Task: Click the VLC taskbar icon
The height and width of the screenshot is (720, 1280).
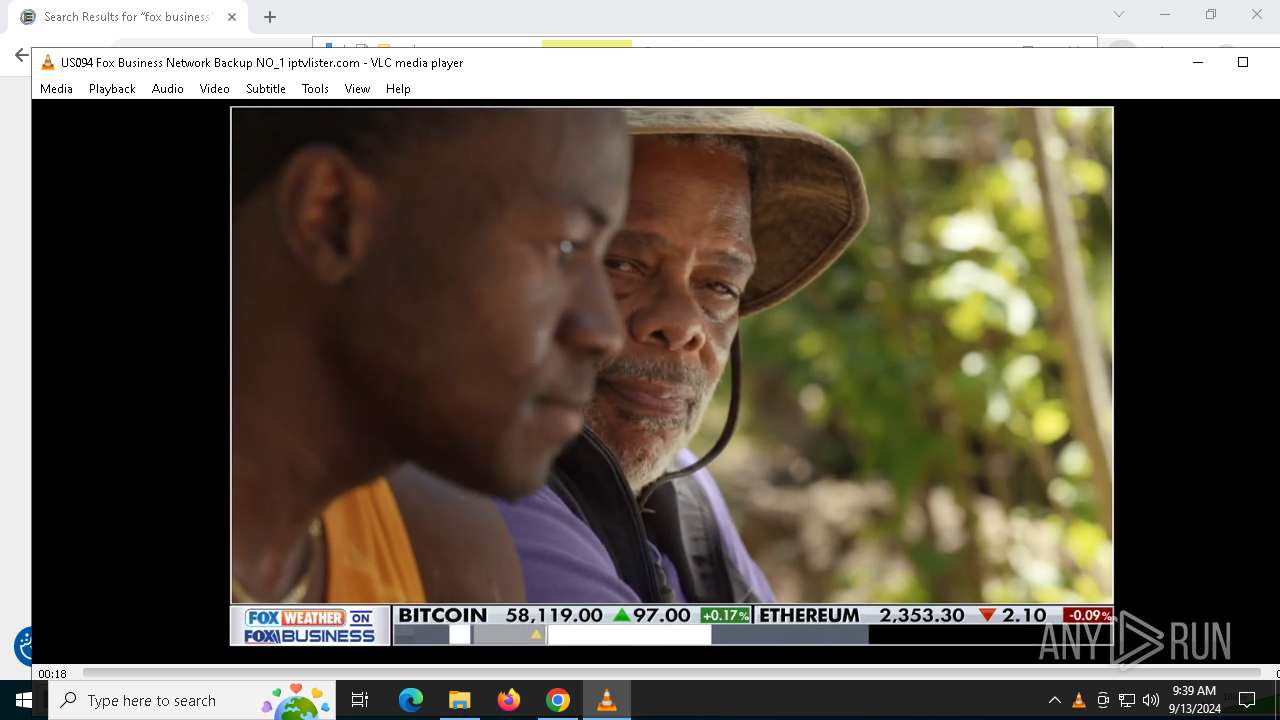Action: coord(607,700)
